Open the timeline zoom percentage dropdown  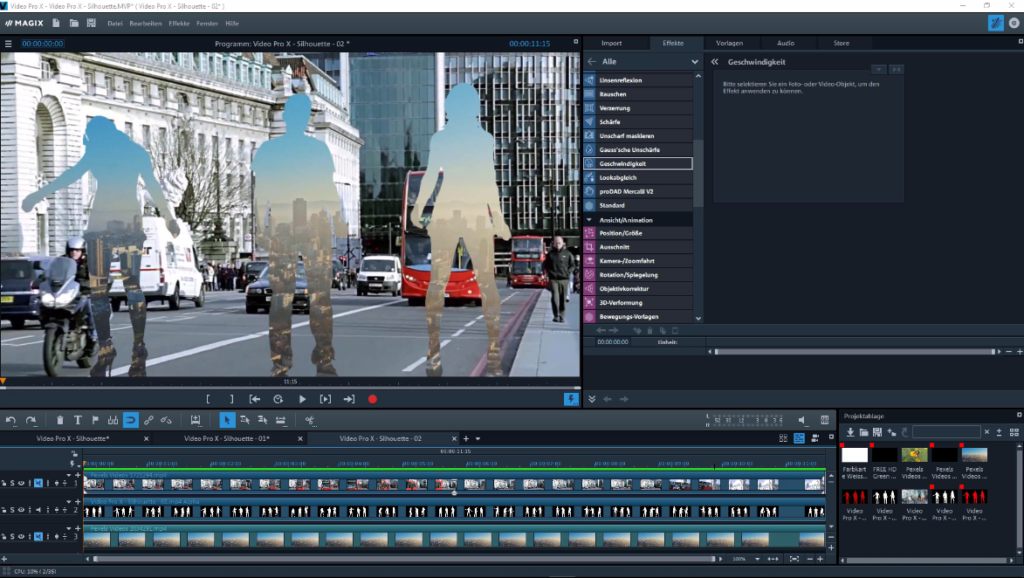click(757, 559)
